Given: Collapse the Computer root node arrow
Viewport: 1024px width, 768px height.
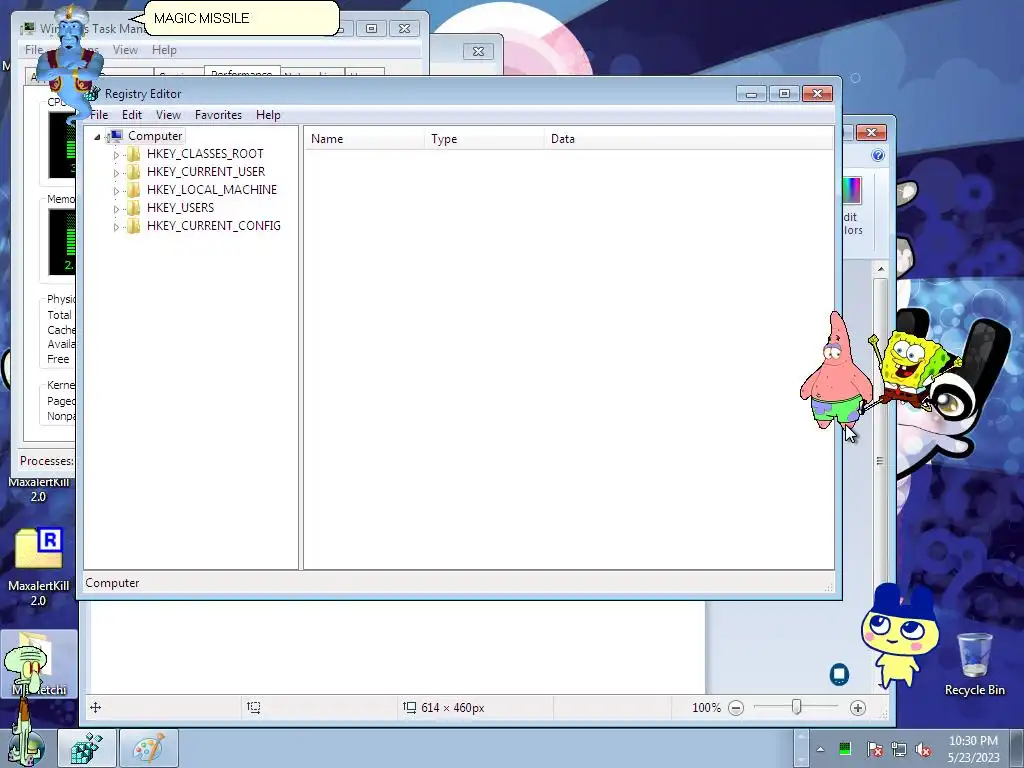Looking at the screenshot, I should coord(97,136).
